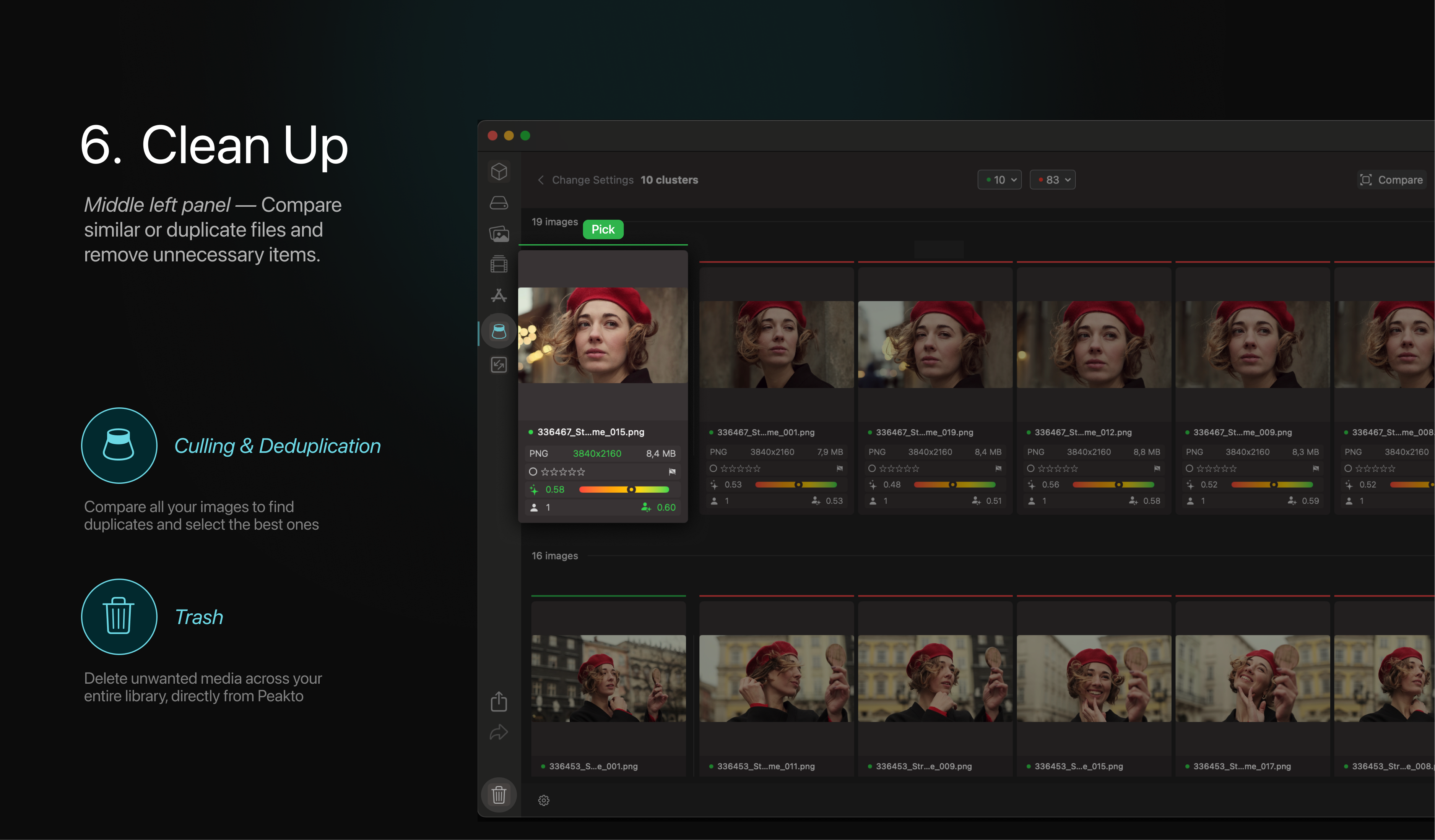Screen dimensions: 1435x840
Task: Open the drive sources sidebar icon
Action: tap(499, 203)
